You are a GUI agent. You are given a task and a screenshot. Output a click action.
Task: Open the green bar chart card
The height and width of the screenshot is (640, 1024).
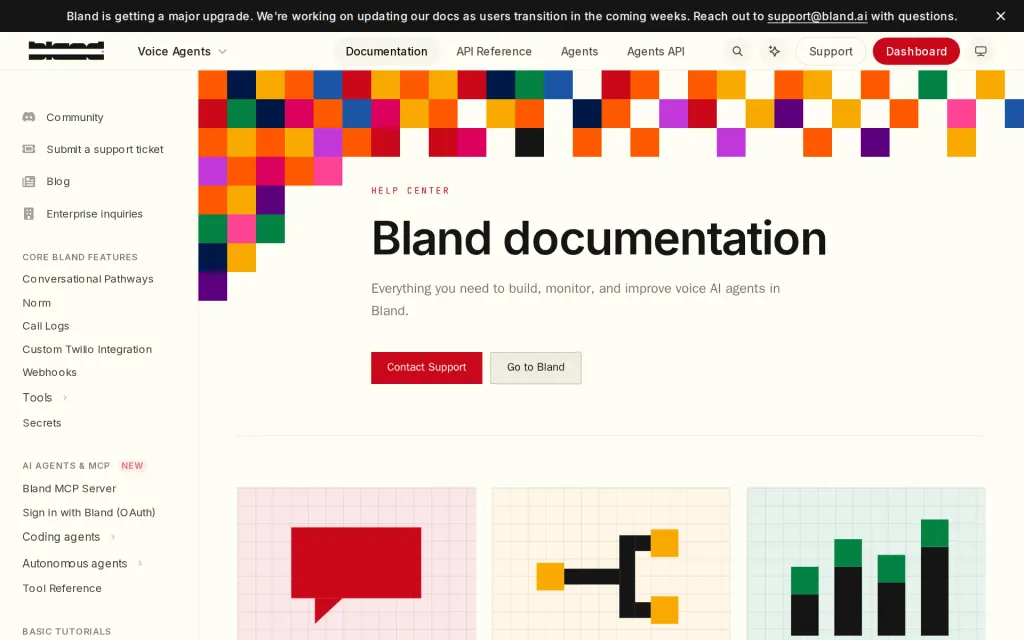click(x=866, y=564)
